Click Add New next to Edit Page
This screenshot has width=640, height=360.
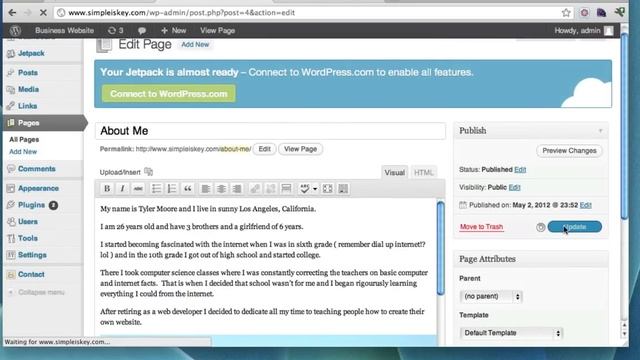click(195, 44)
